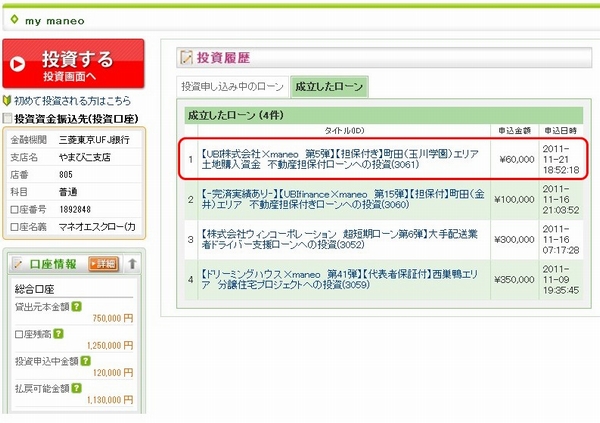600x423 pixels.
Task: Click the date 2011-11-16 07:17:28
Action: (561, 240)
